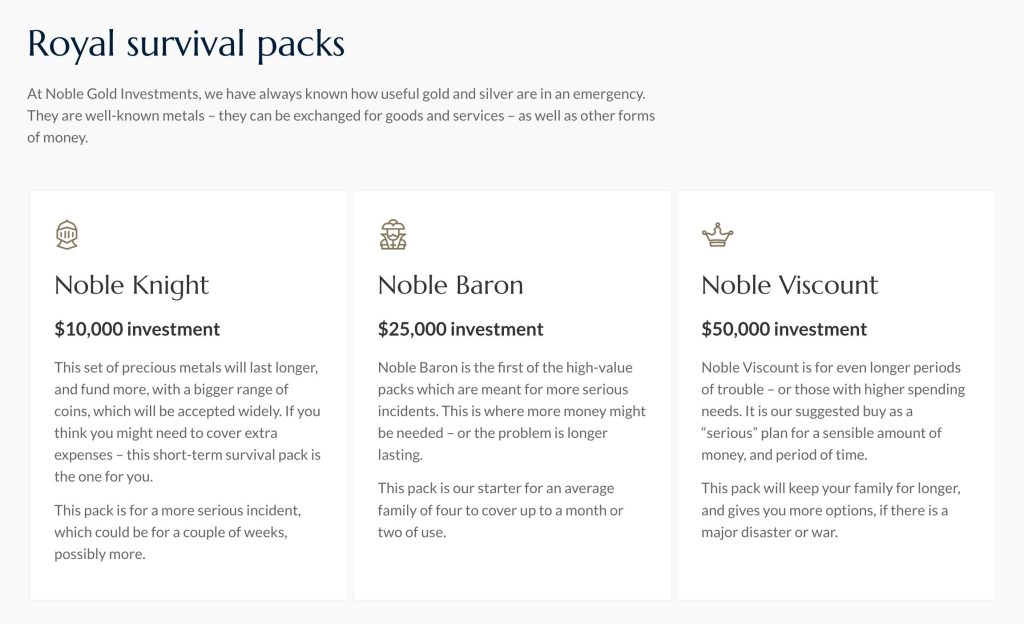The image size is (1024, 624).
Task: Click the $50,000 investment label
Action: 784,329
